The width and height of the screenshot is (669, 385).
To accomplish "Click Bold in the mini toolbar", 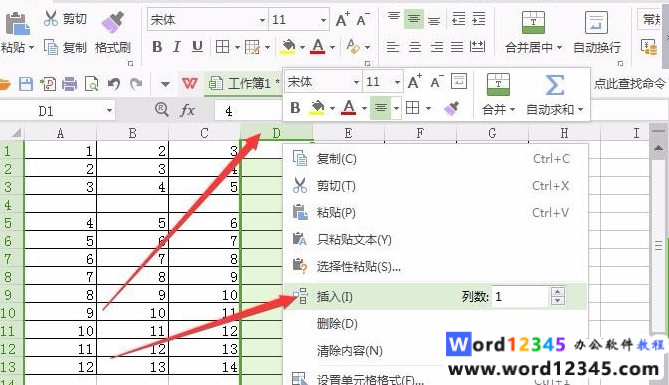I will coord(295,108).
